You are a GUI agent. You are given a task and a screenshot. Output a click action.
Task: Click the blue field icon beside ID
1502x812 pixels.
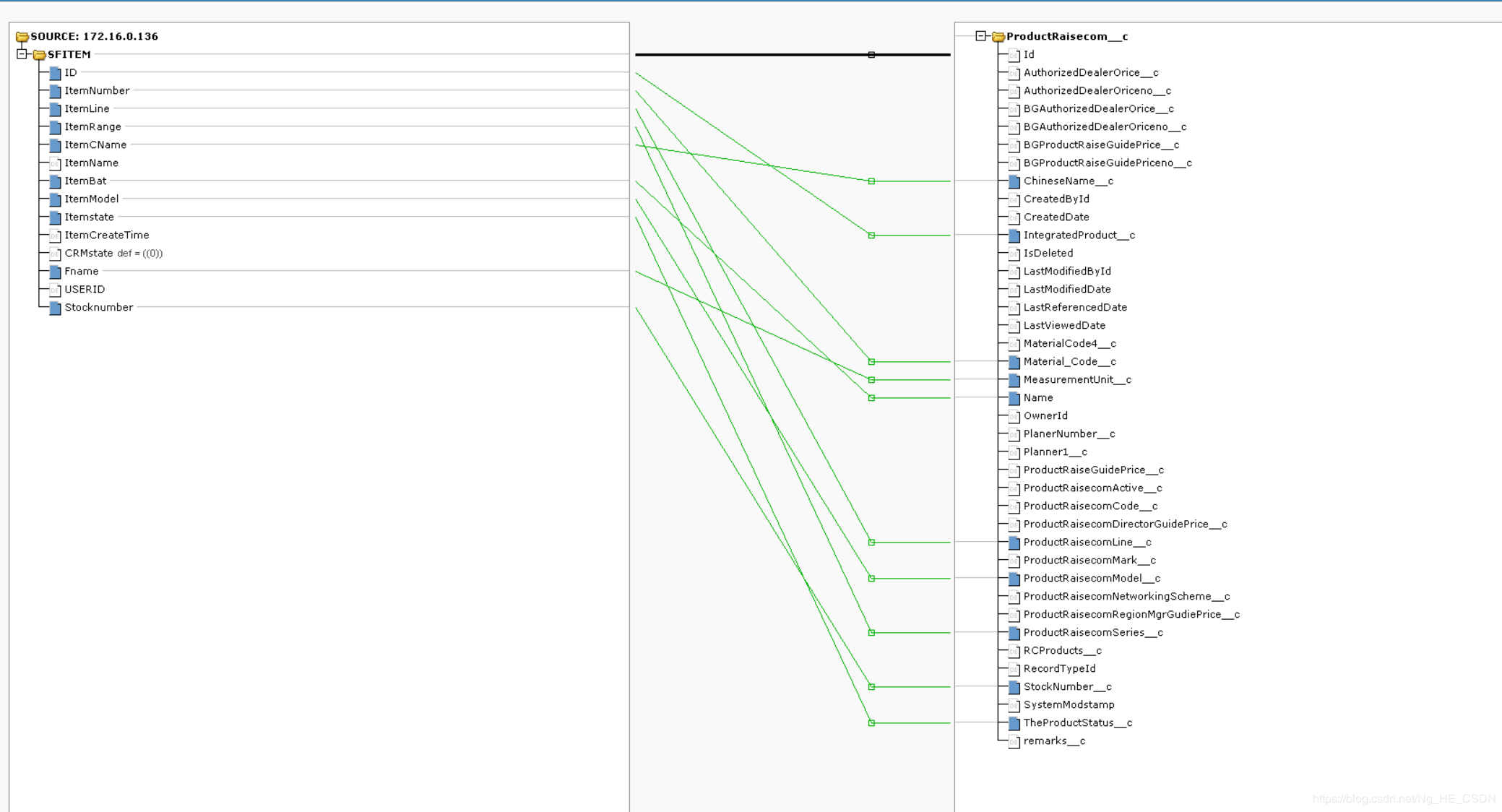(55, 73)
